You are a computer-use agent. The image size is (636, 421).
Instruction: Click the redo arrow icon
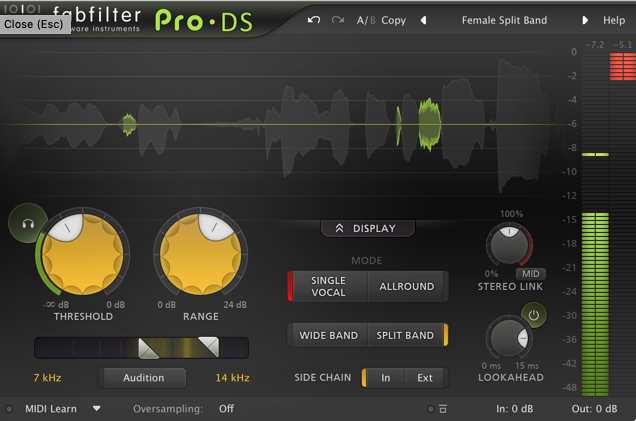[337, 20]
